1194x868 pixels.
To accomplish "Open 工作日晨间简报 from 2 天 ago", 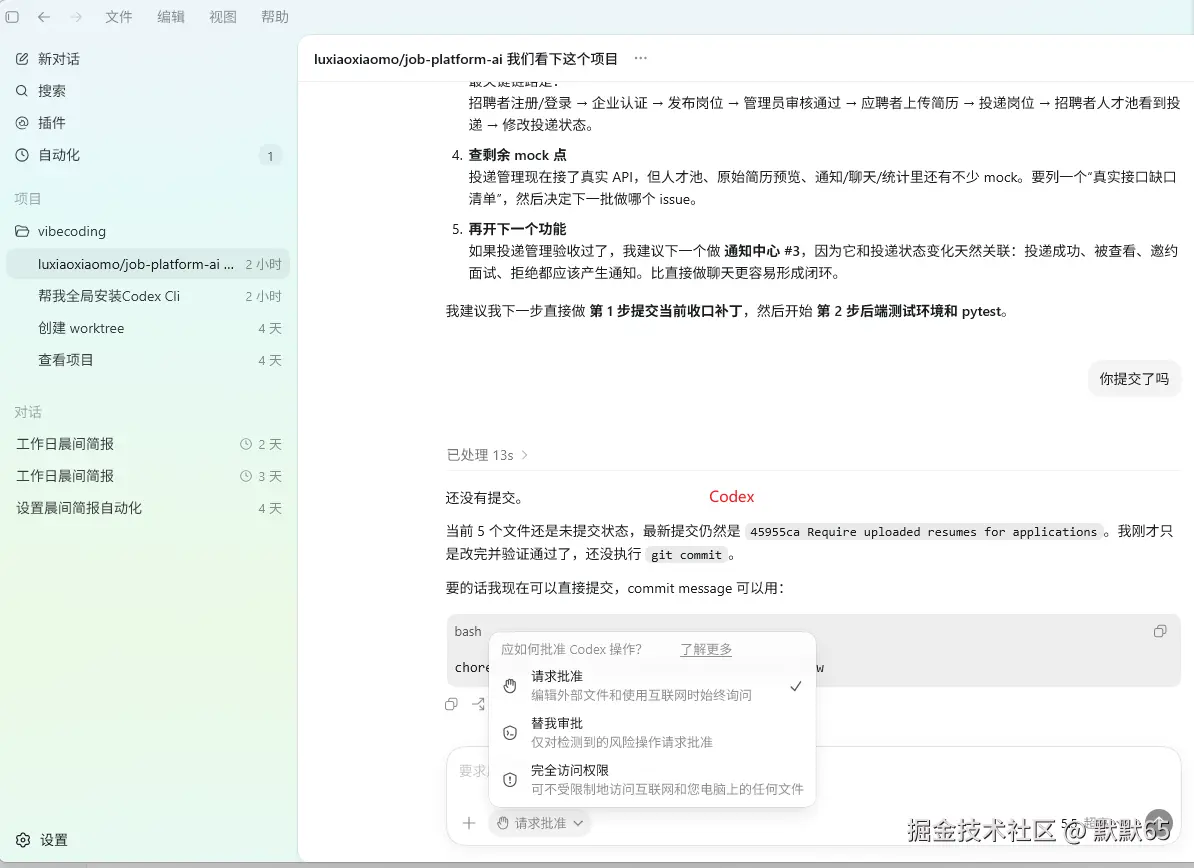I will point(148,444).
